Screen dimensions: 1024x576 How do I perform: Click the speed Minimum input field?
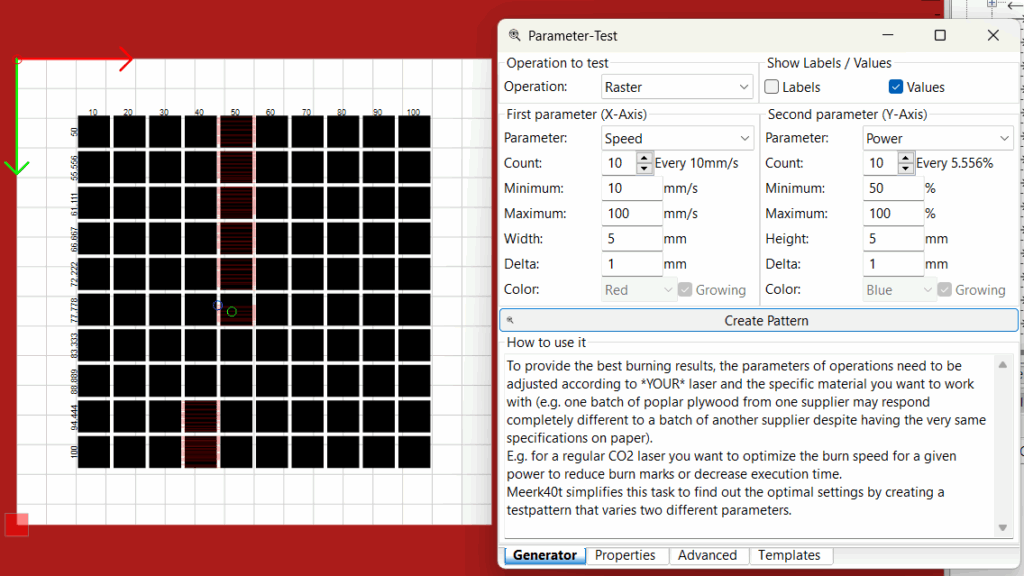(632, 188)
